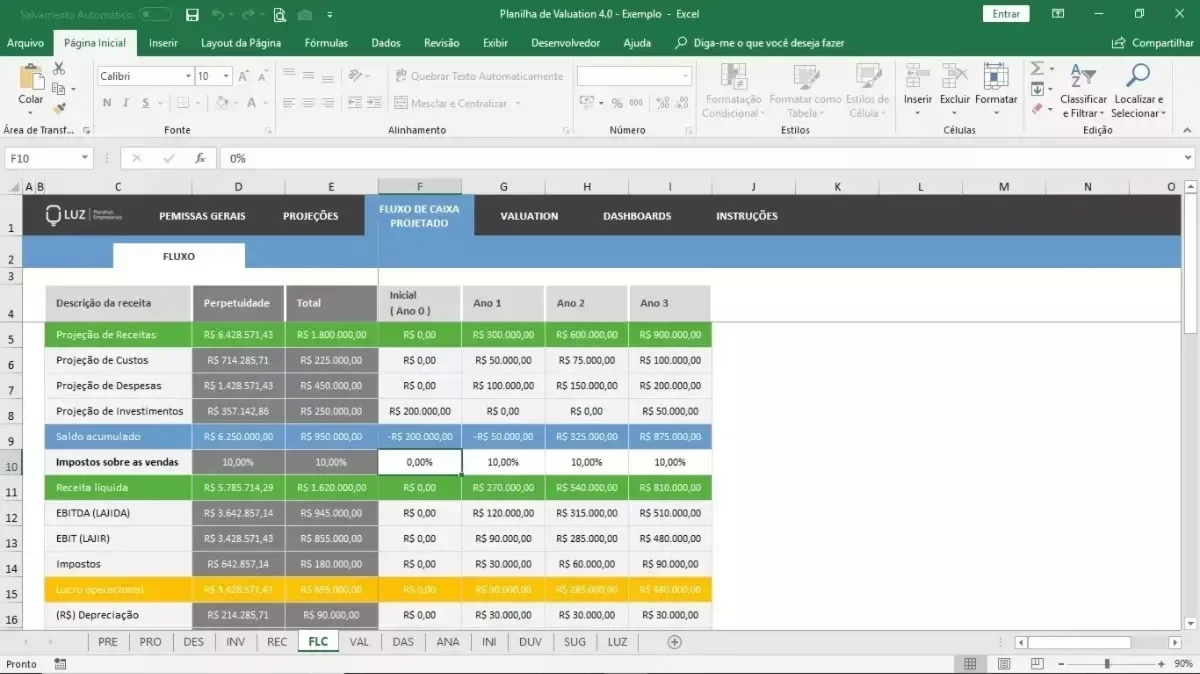Open the number format dropdown
This screenshot has height=674, width=1200.
pos(685,76)
